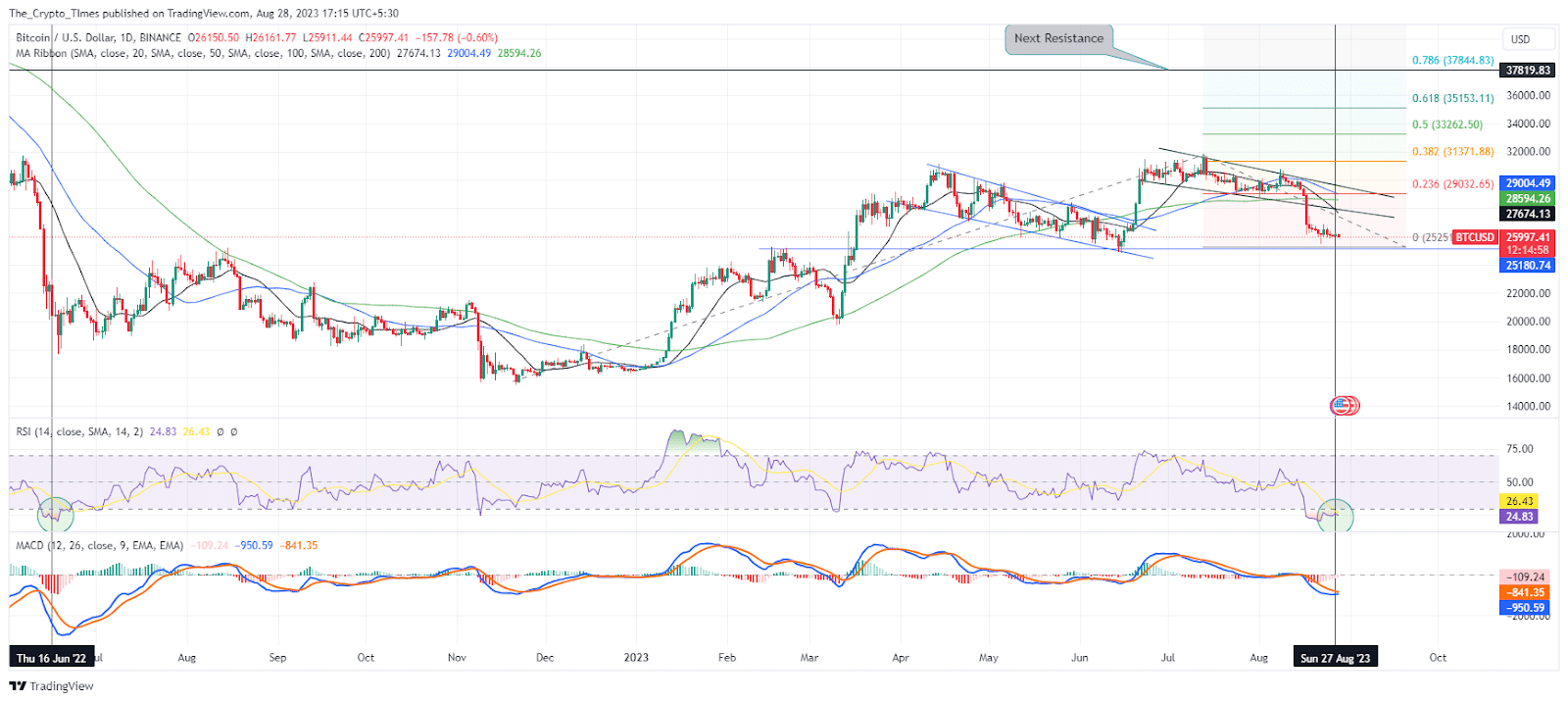Image resolution: width=1568 pixels, height=702 pixels.
Task: Select the MACD indicator legend title
Action: 100,545
